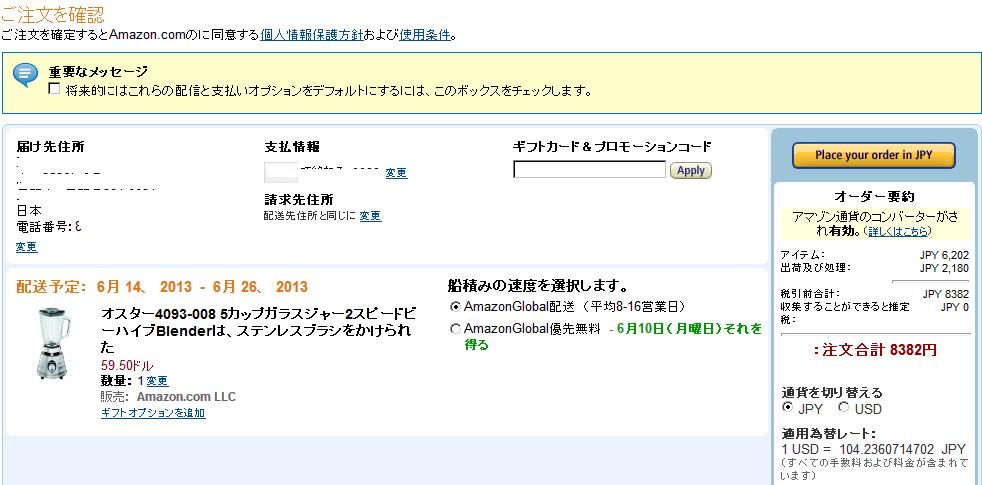Click the 注文合計 8382円 order total
Image resolution: width=982 pixels, height=485 pixels.
point(875,350)
